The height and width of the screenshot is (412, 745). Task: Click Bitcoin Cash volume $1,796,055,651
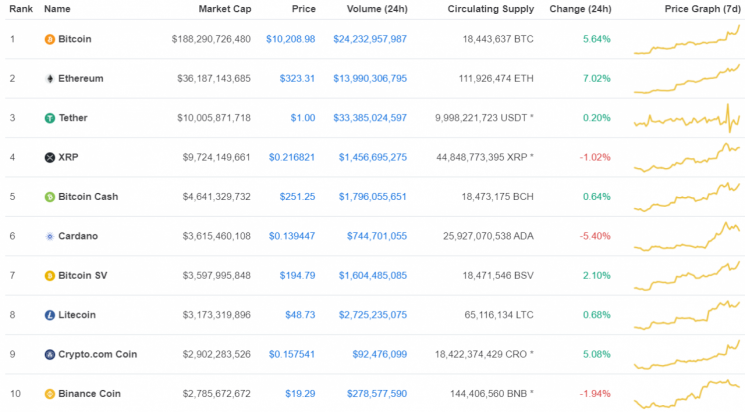372,197
